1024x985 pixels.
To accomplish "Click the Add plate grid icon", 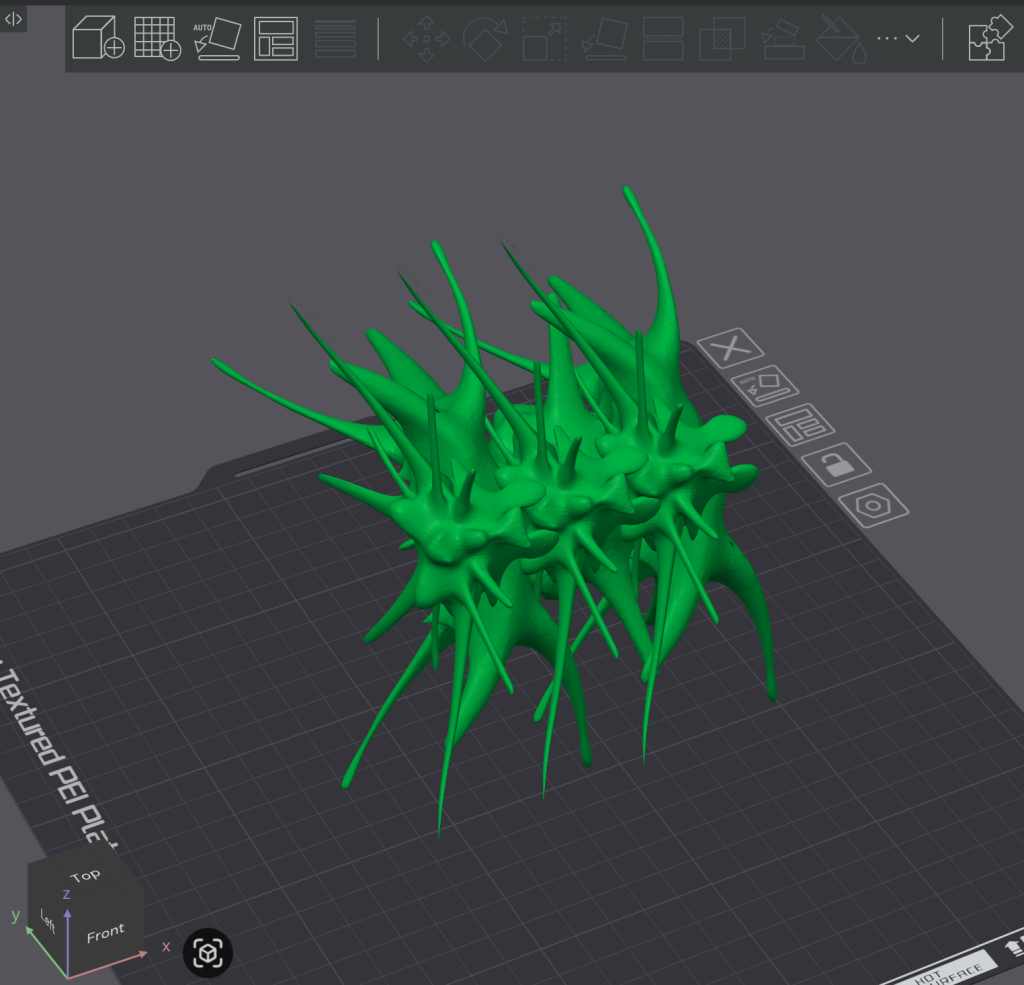I will coord(157,39).
